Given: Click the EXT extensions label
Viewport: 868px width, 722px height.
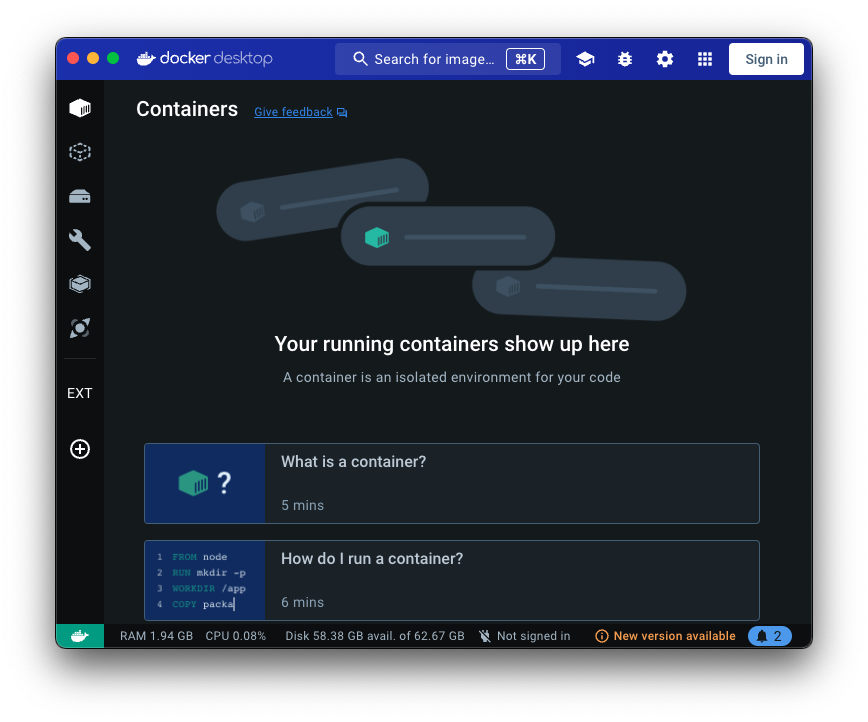Looking at the screenshot, I should click(x=80, y=393).
